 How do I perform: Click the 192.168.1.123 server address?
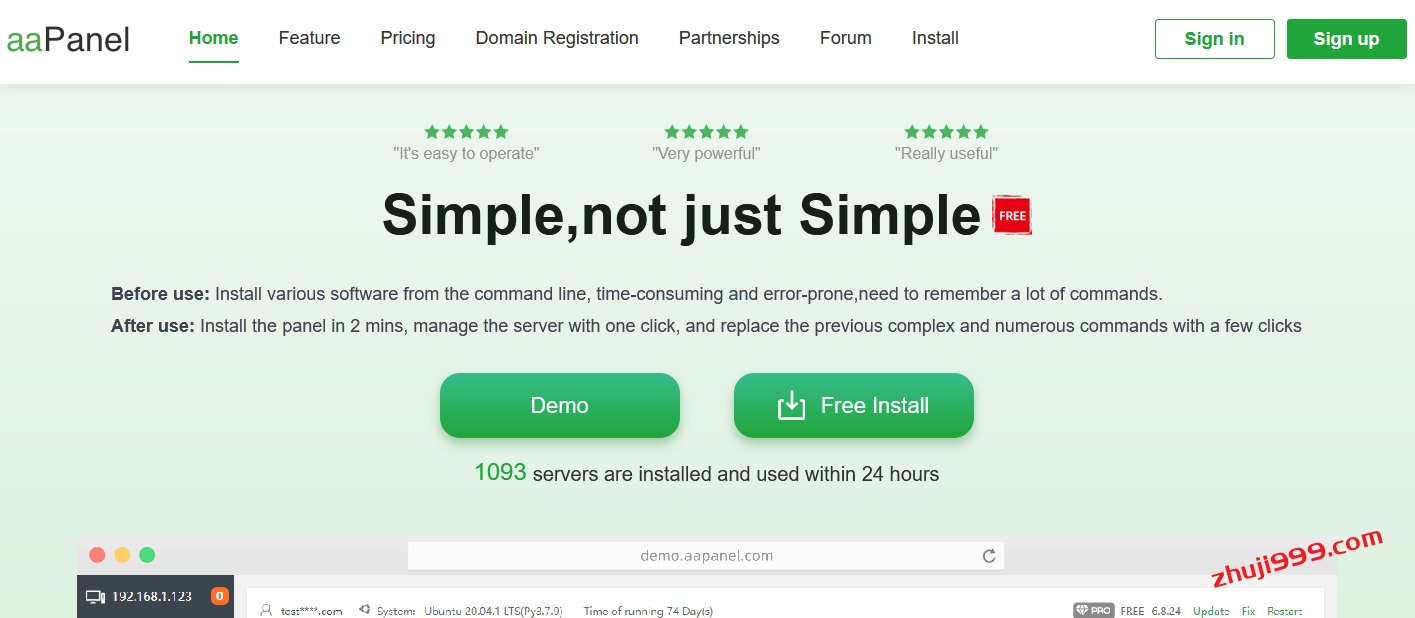152,597
